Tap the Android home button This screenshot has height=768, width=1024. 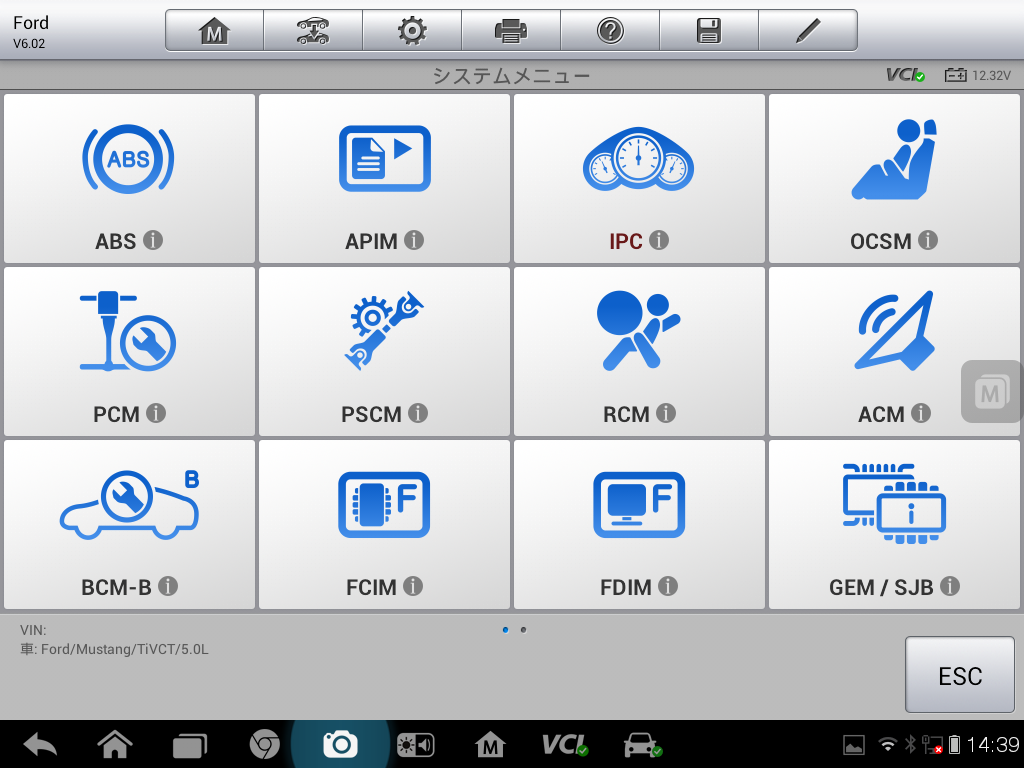point(115,744)
